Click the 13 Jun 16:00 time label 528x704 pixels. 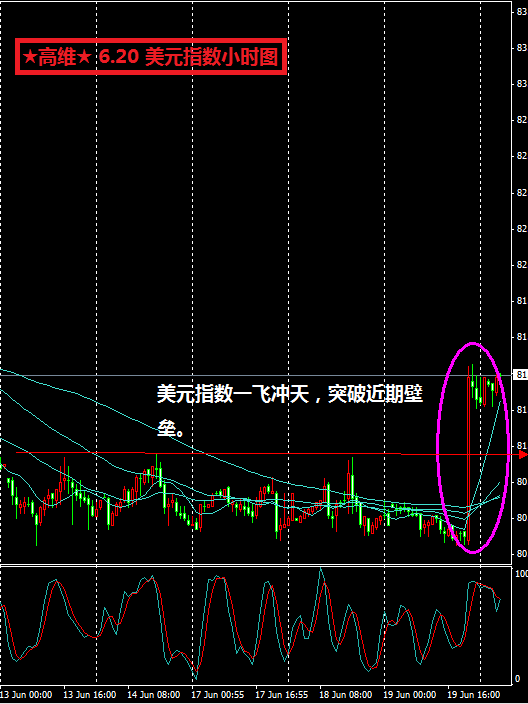coord(91,695)
